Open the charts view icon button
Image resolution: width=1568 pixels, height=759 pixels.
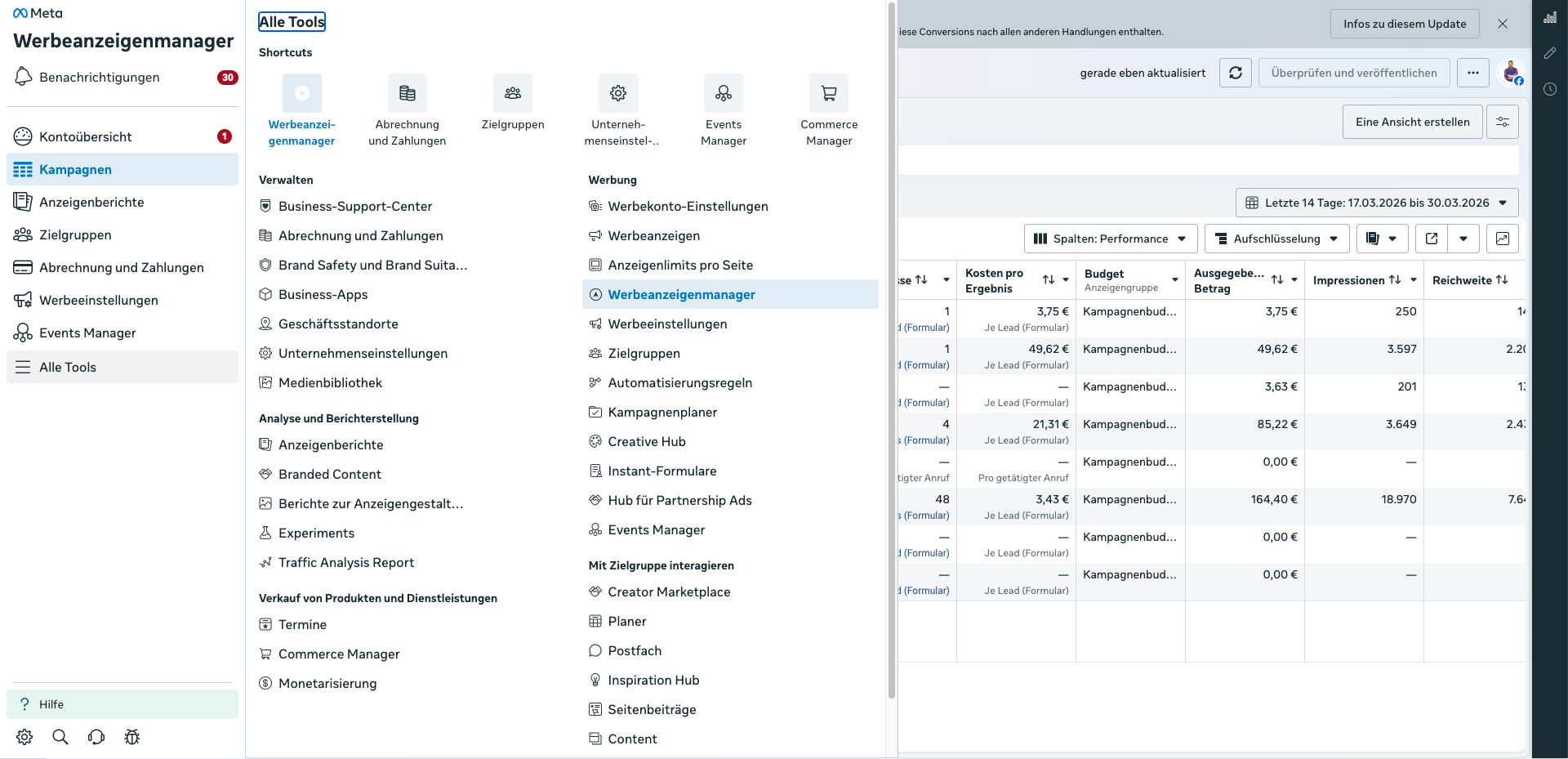pyautogui.click(x=1503, y=239)
